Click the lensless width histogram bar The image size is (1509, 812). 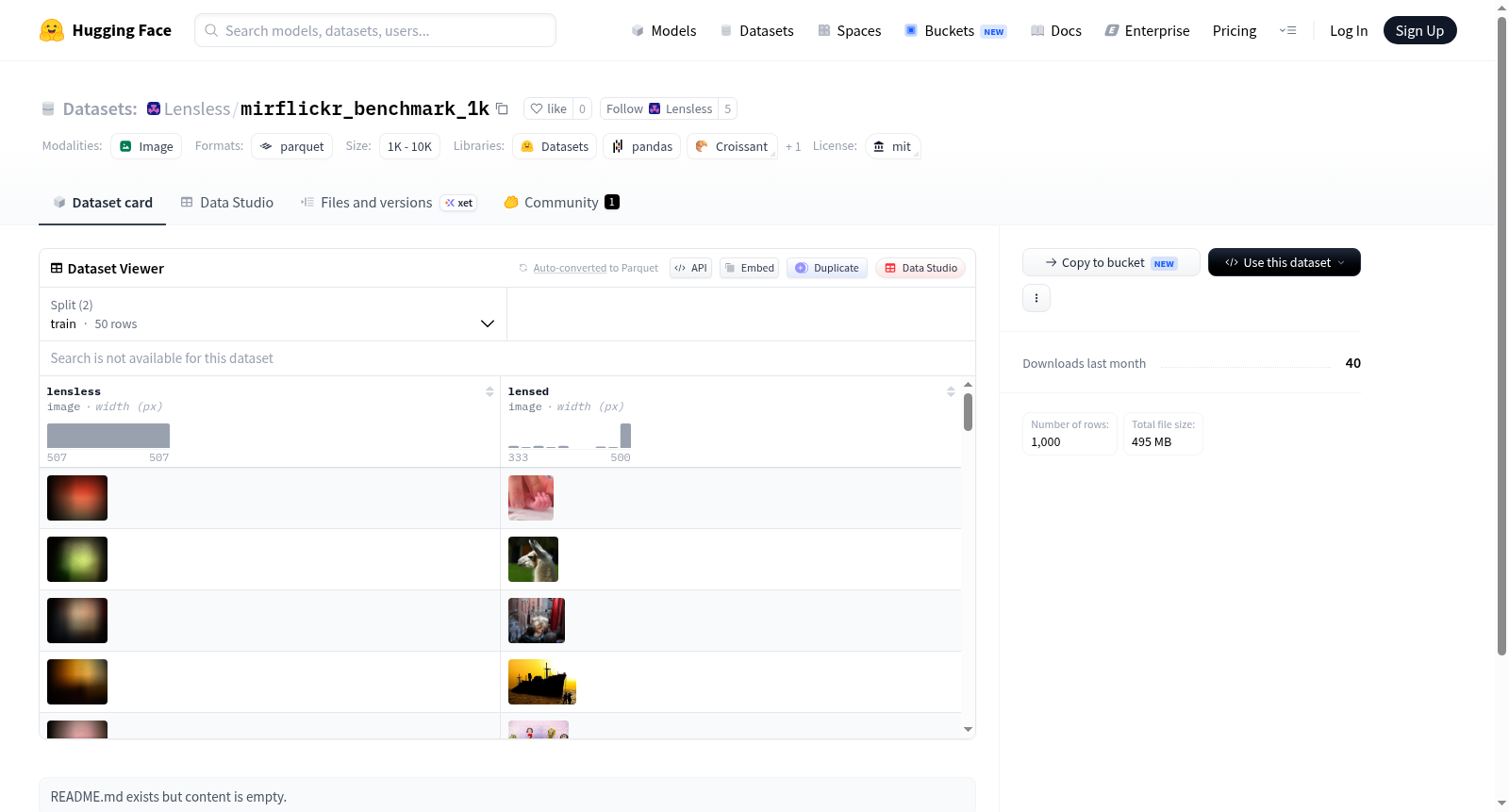108,436
